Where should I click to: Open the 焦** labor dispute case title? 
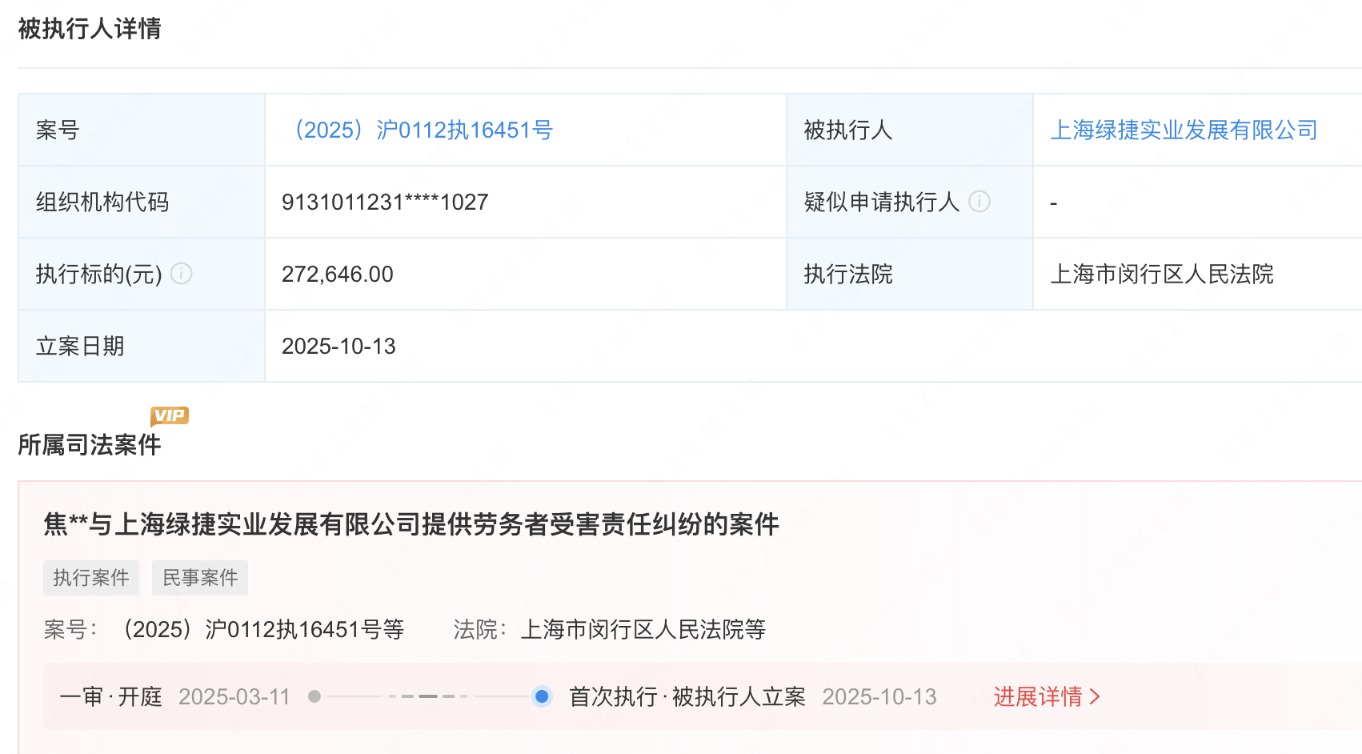[x=411, y=524]
